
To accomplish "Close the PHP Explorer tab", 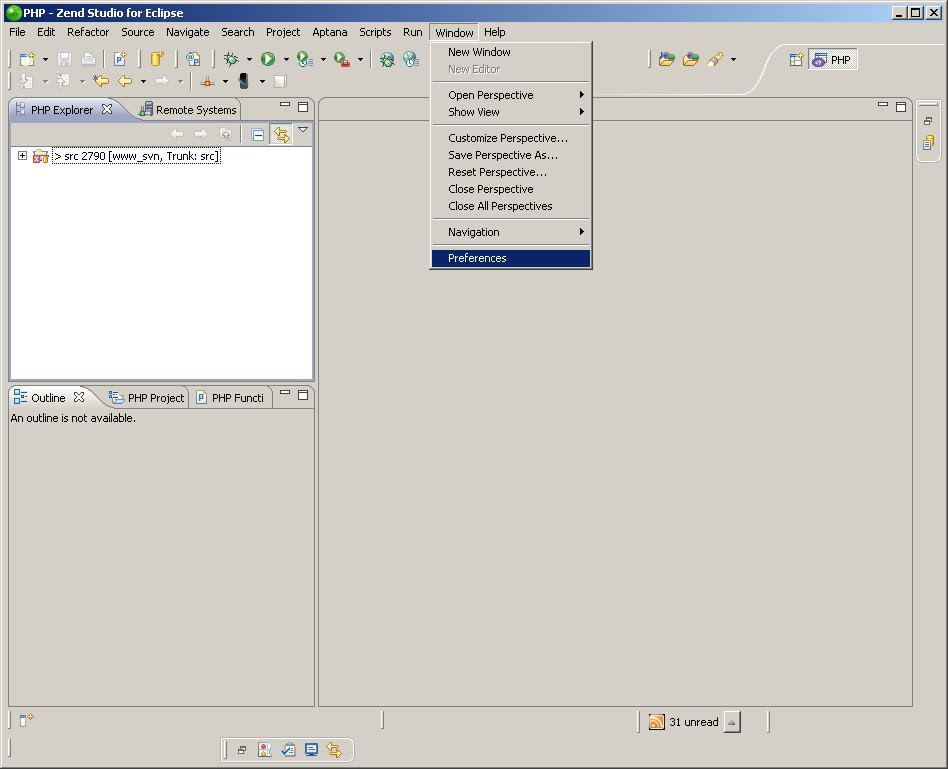I will pyautogui.click(x=107, y=109).
